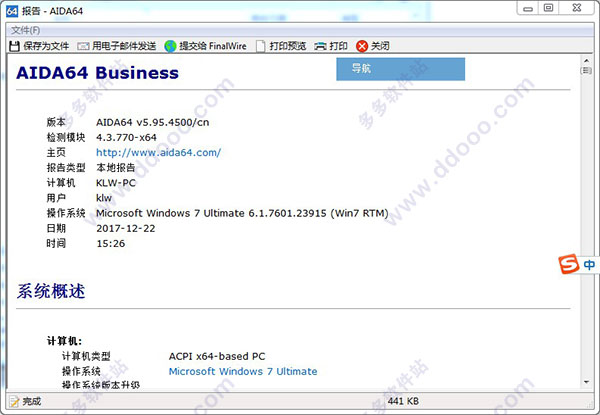Click the globe icon for FinalWire submit

170,46
